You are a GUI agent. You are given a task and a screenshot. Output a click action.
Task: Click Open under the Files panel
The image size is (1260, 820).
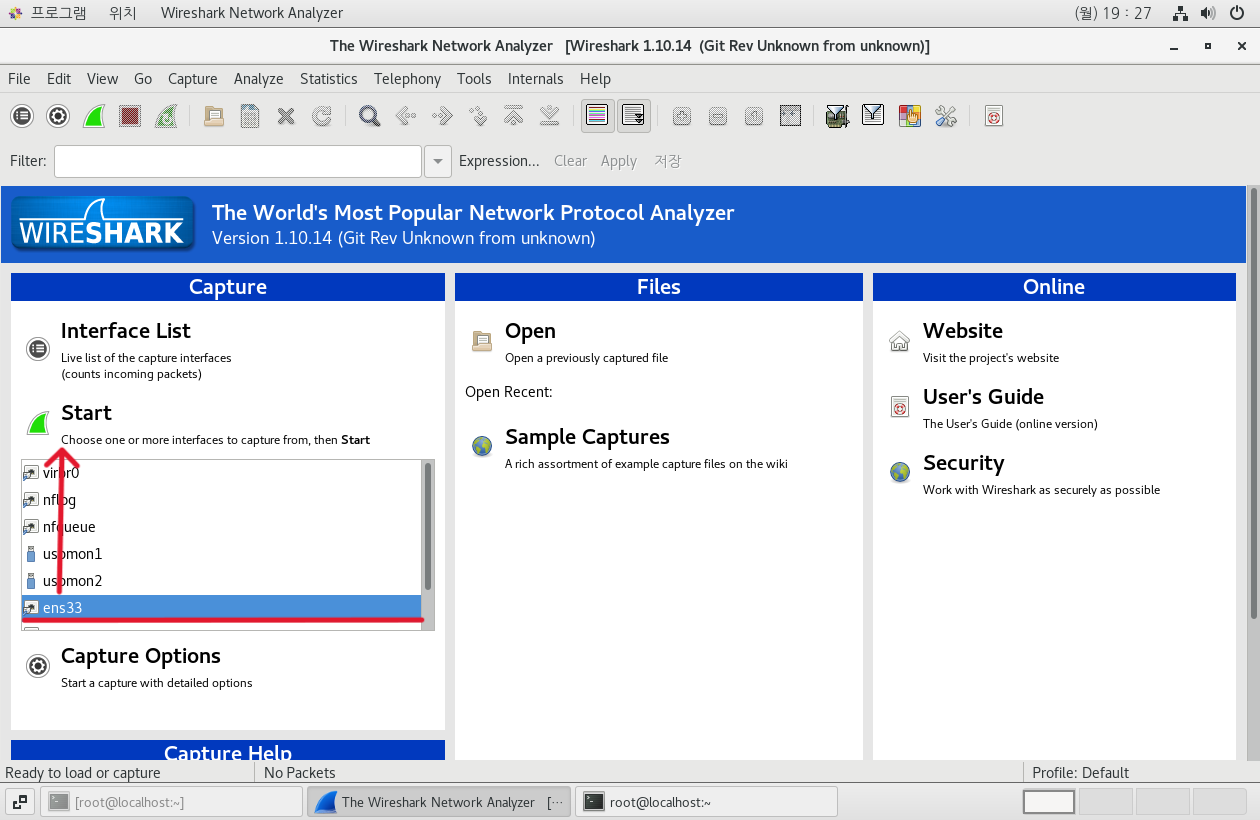tap(530, 331)
